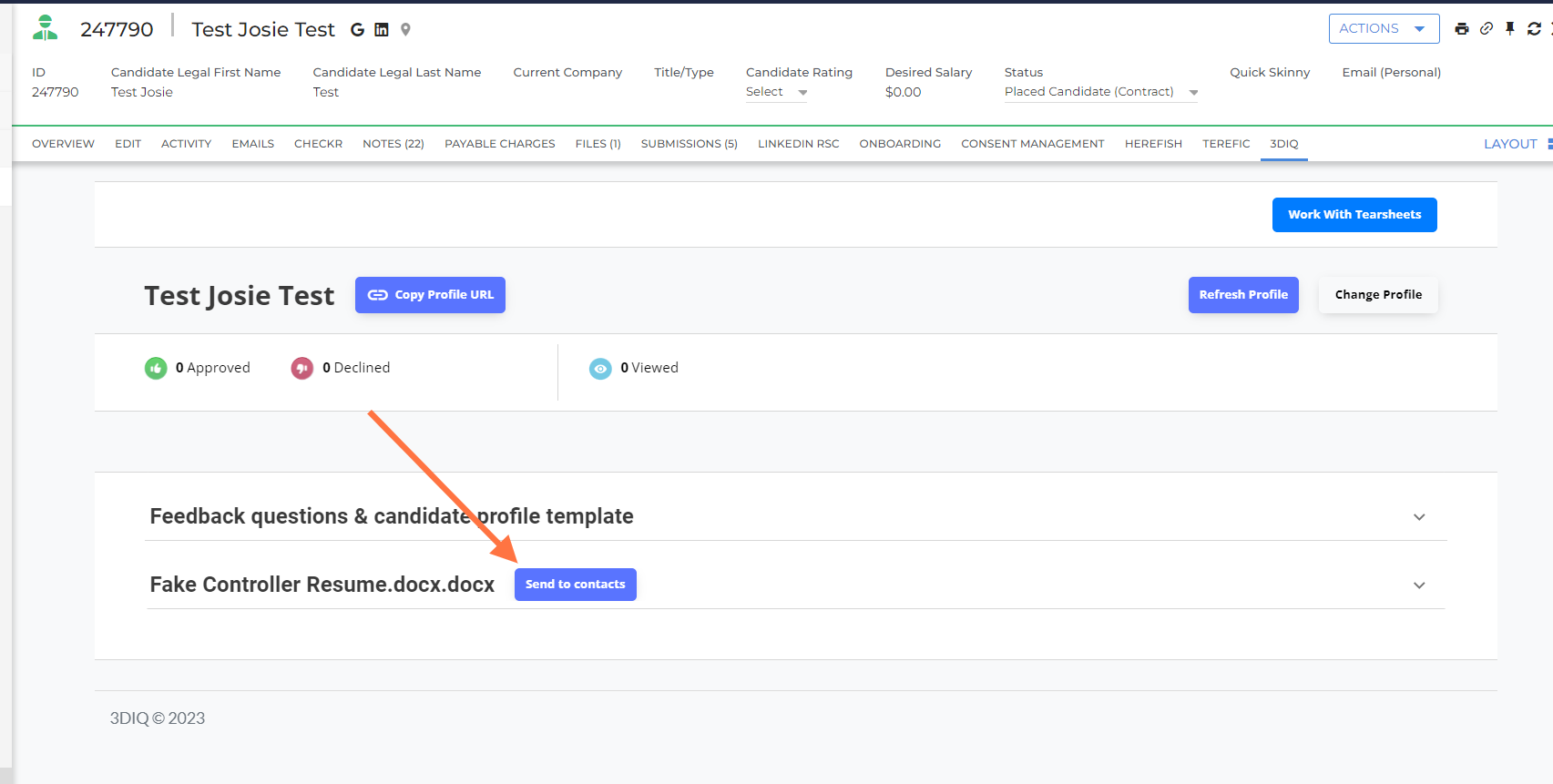The width and height of the screenshot is (1553, 784).
Task: Select the CONSENT MANAGEMENT tab
Action: point(1032,144)
